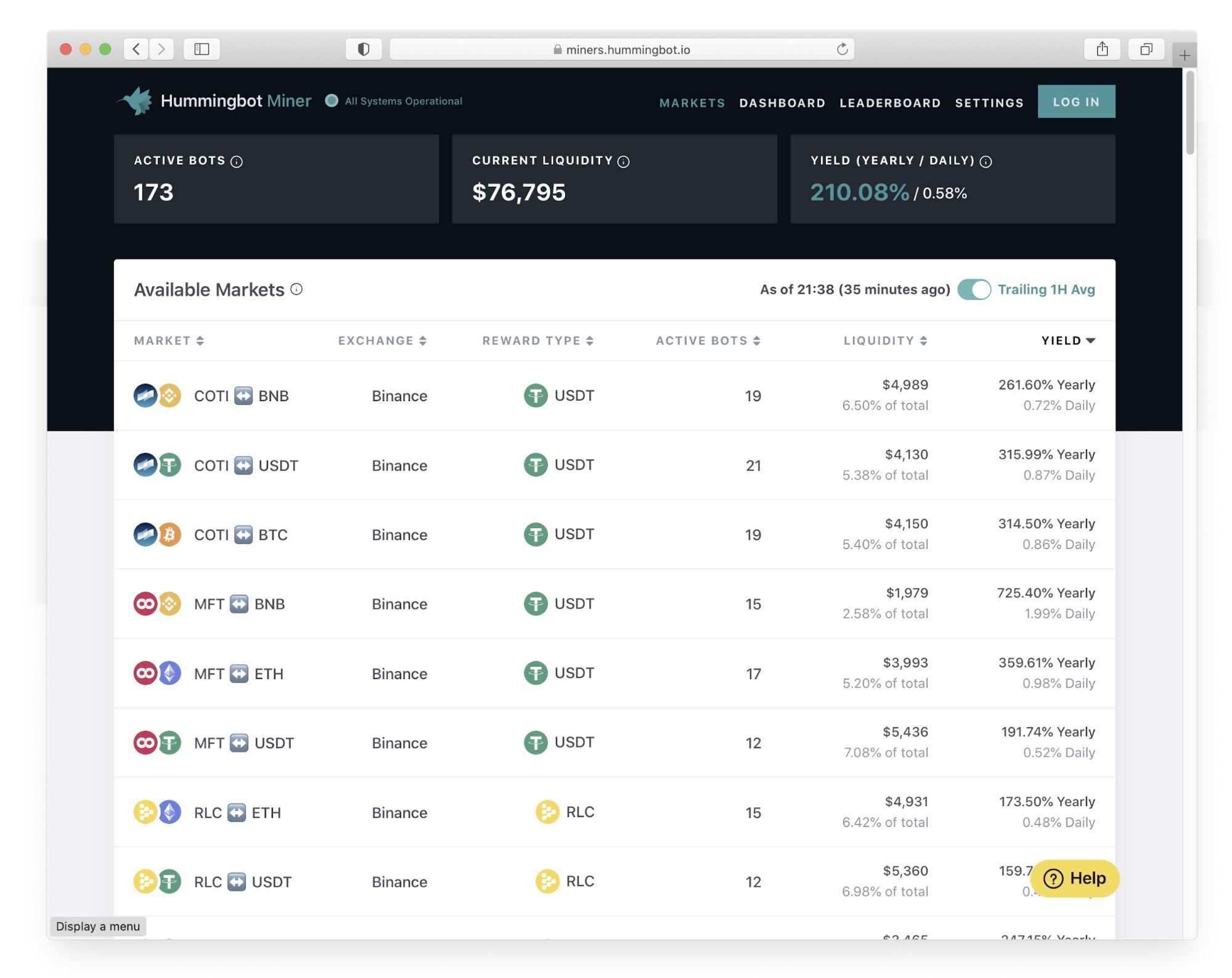Image resolution: width=1232 pixels, height=978 pixels.
Task: Sort the table by Reward Type
Action: click(537, 341)
